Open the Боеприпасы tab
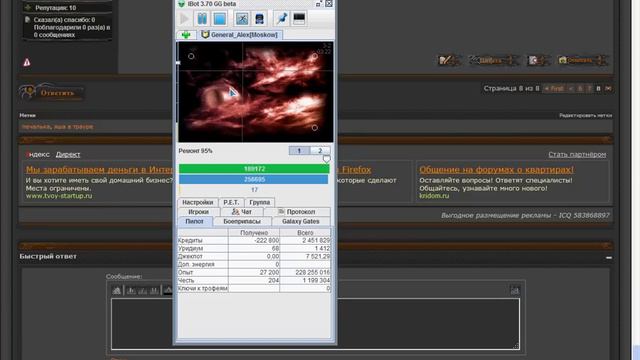This screenshot has height=360, width=640. point(242,221)
